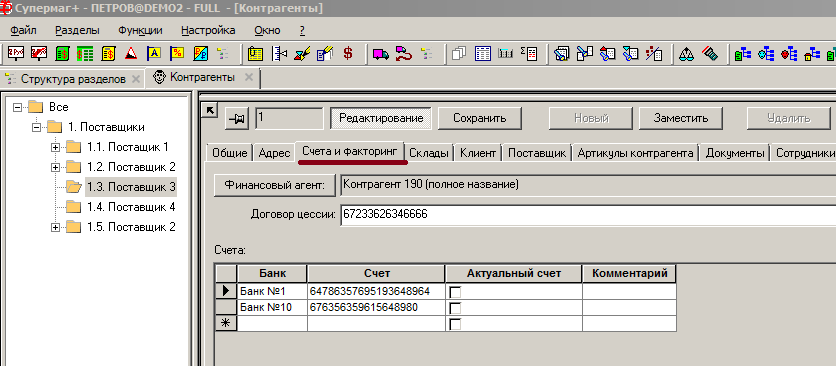The width and height of the screenshot is (836, 366).
Task: Open the price board toolbar icon
Action: pos(15,53)
